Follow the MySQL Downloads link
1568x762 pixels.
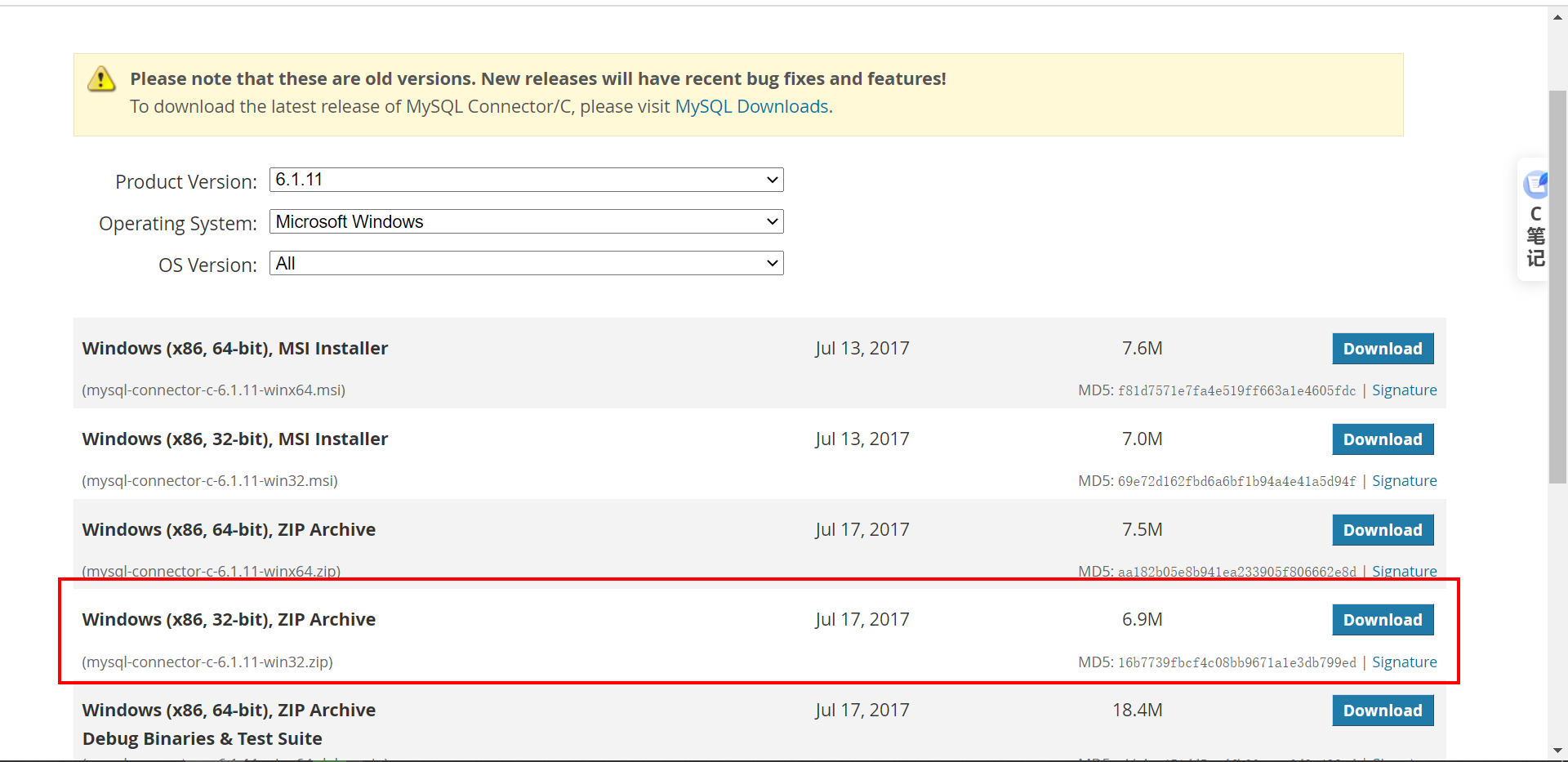(751, 107)
